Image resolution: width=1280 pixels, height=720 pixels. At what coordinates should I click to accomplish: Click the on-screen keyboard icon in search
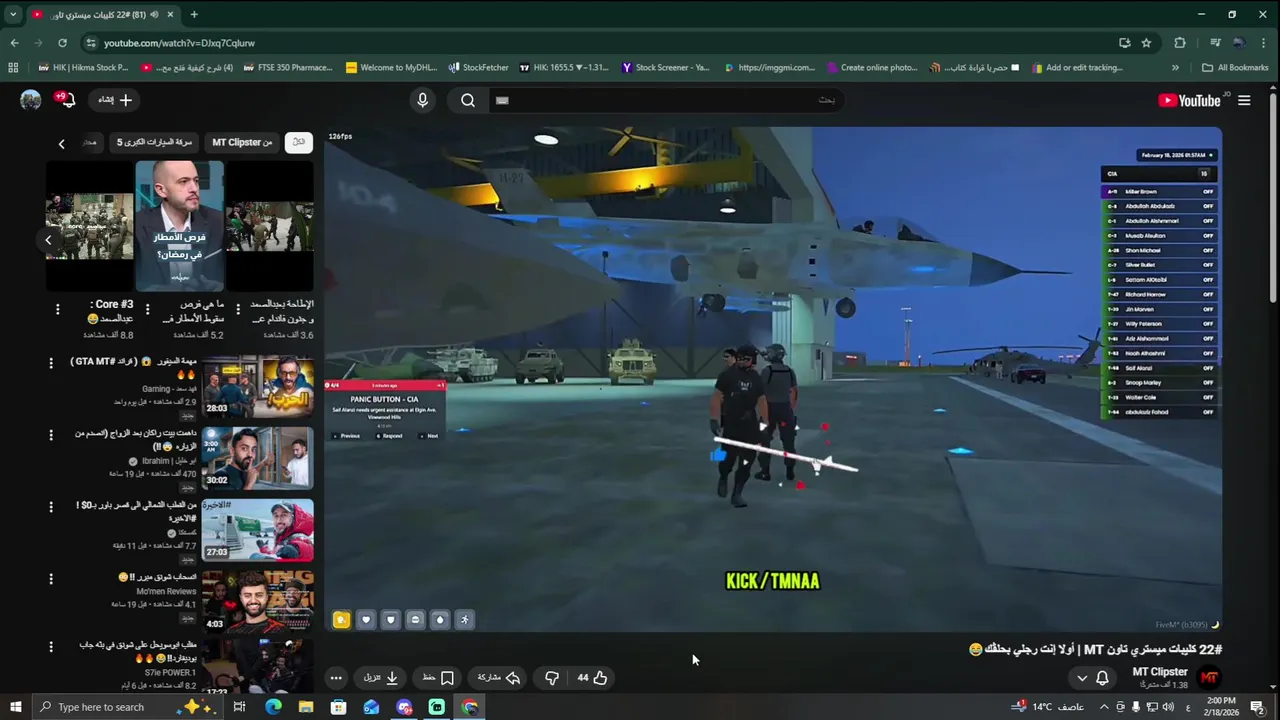point(502,100)
